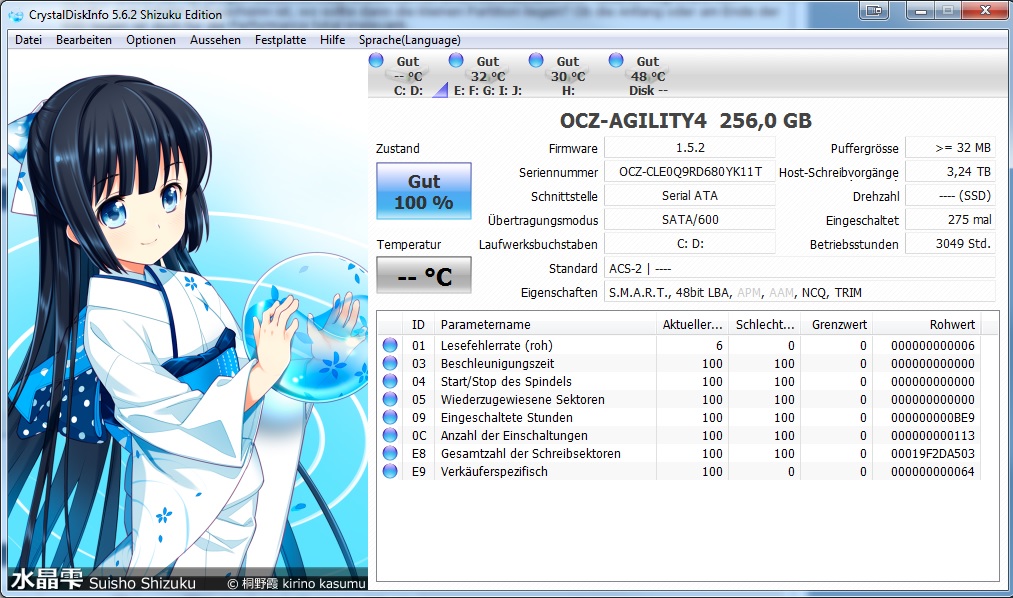Viewport: 1013px width, 598px height.
Task: Click the Aktueller... column header
Action: point(693,324)
